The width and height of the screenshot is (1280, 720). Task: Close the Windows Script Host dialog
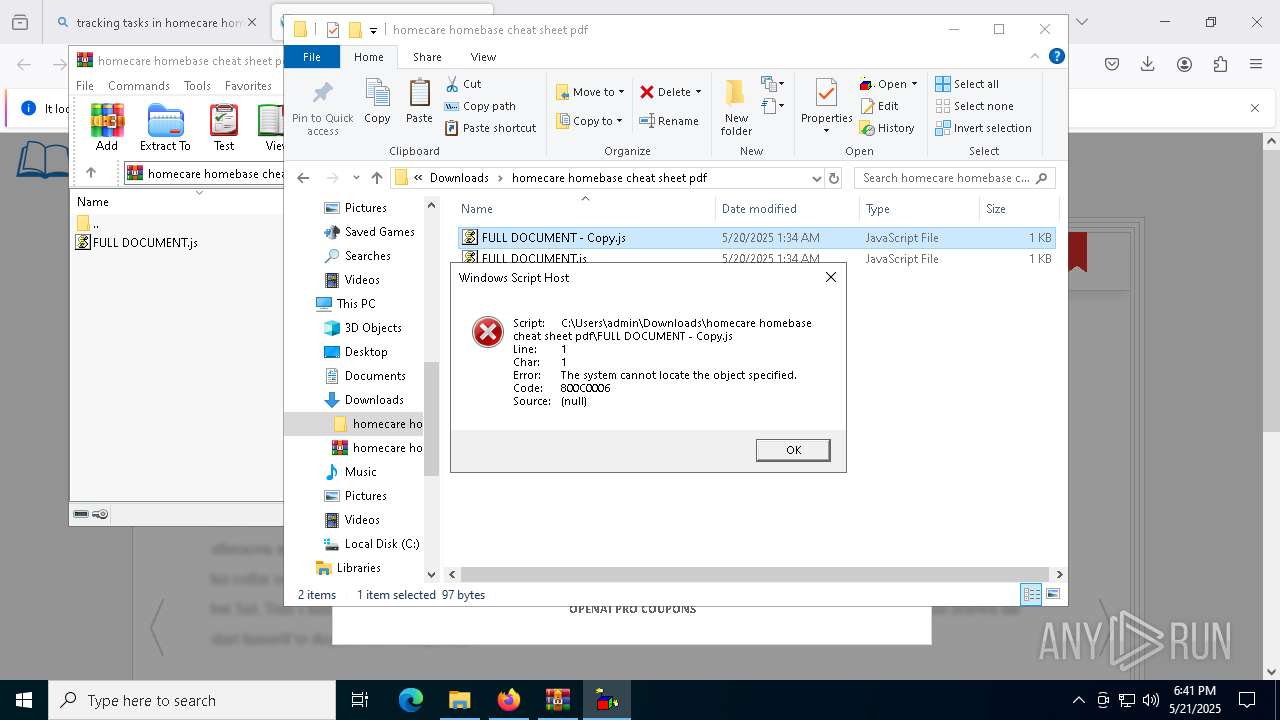[x=830, y=277]
